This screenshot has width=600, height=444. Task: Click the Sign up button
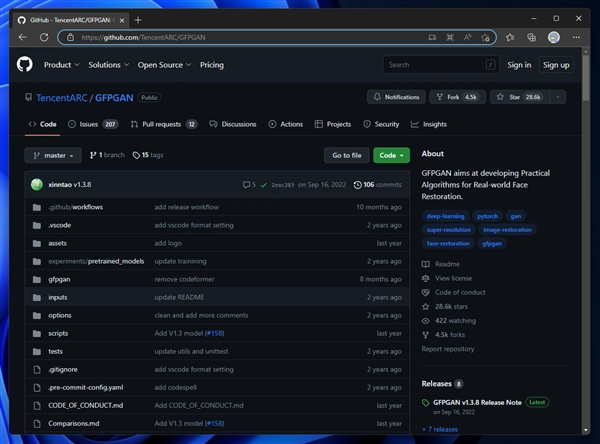click(556, 65)
